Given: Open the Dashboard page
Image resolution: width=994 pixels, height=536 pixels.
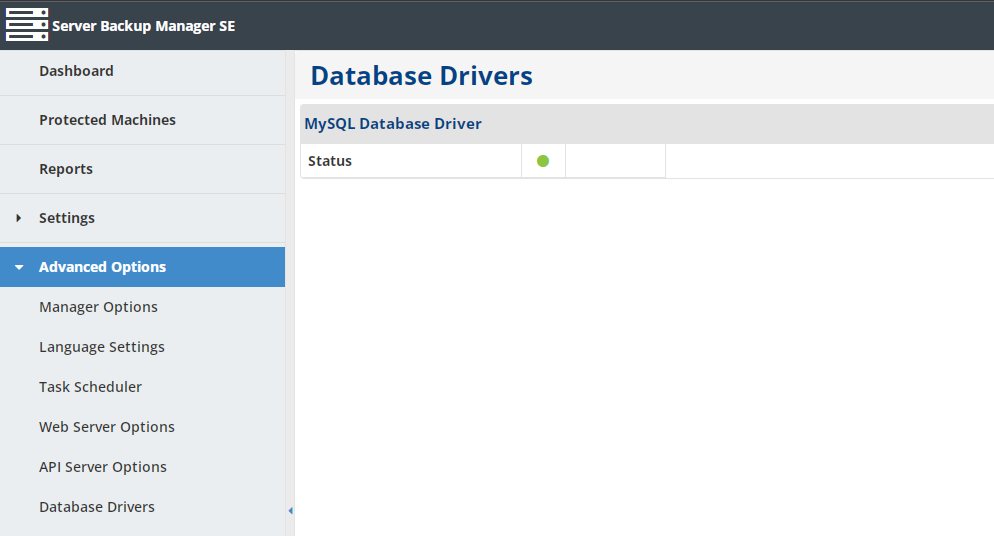Looking at the screenshot, I should pos(76,71).
